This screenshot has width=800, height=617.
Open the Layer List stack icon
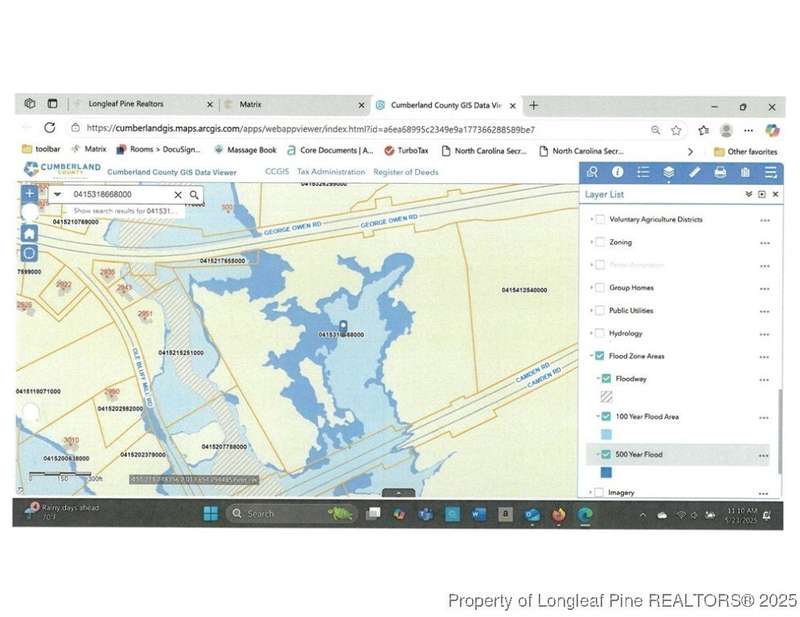point(669,172)
